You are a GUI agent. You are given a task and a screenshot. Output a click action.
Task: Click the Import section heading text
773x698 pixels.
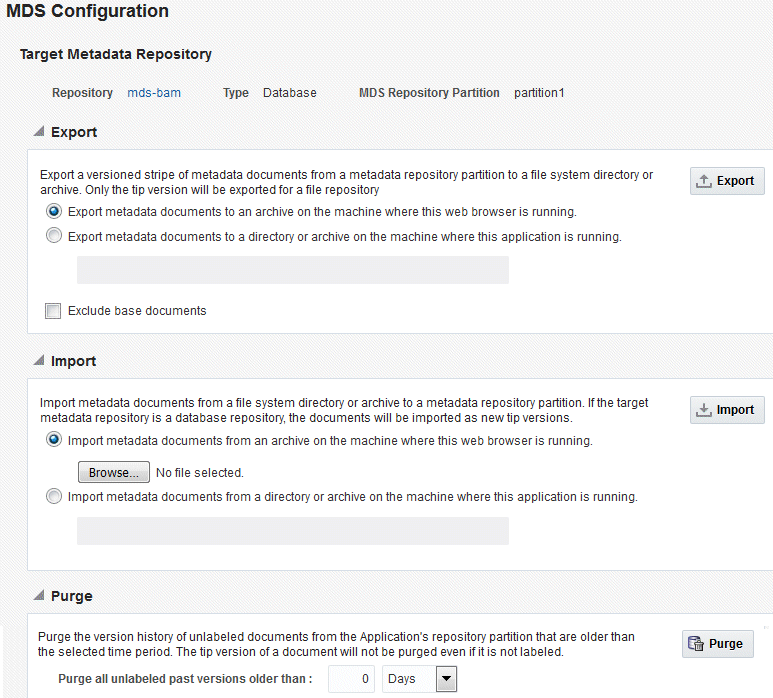73,361
